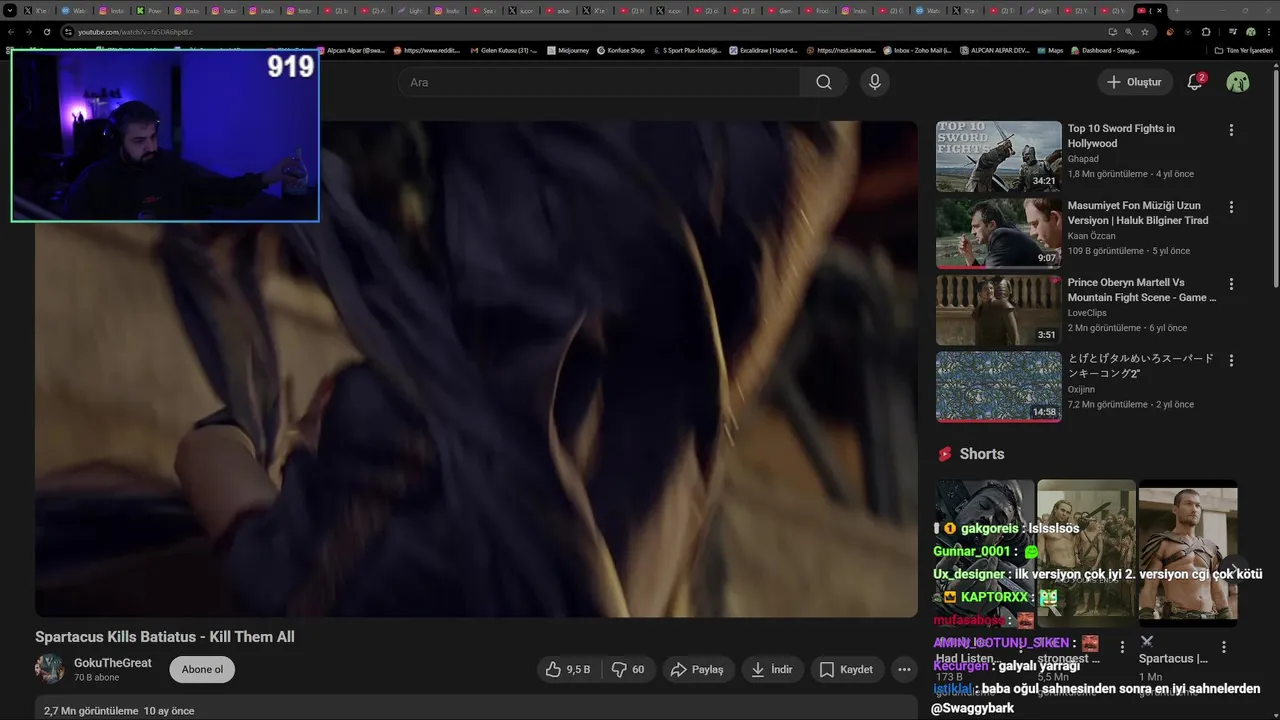
Task: Open options menu for Prince Oberyn video
Action: (1231, 284)
